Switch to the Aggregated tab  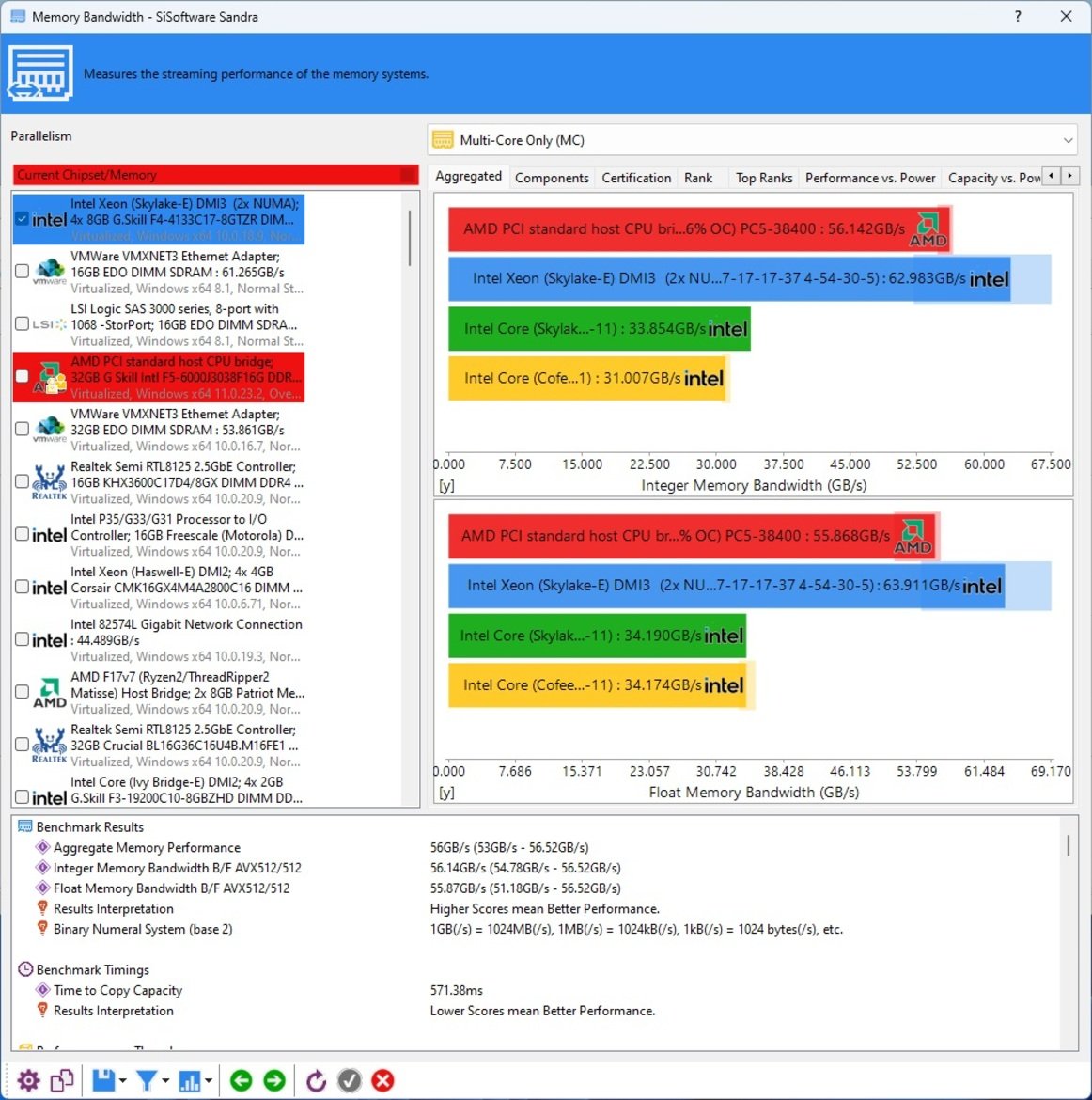click(x=469, y=176)
